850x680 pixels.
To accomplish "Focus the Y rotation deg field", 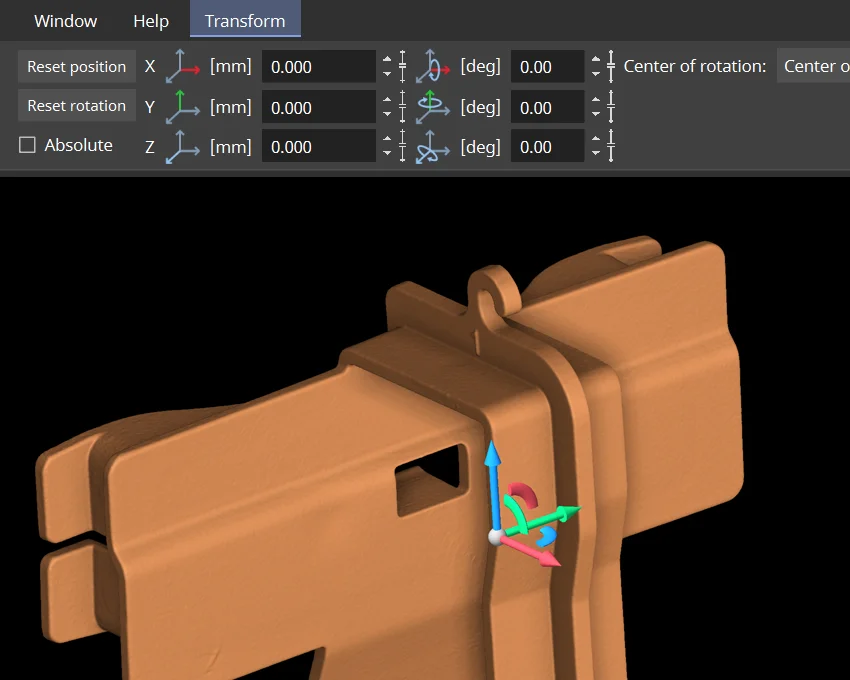I will [548, 107].
